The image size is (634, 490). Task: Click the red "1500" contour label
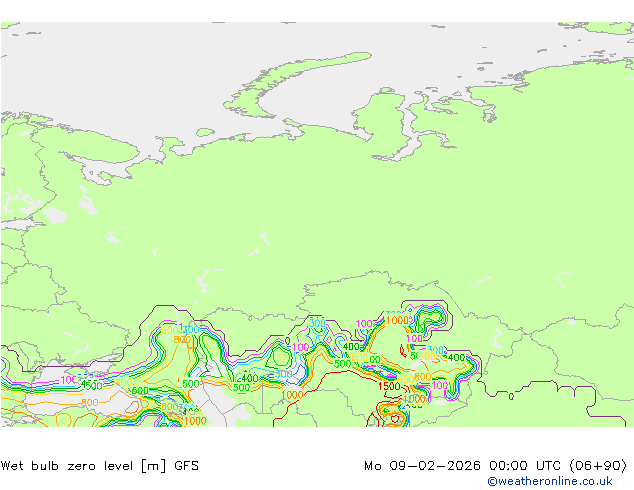389,386
